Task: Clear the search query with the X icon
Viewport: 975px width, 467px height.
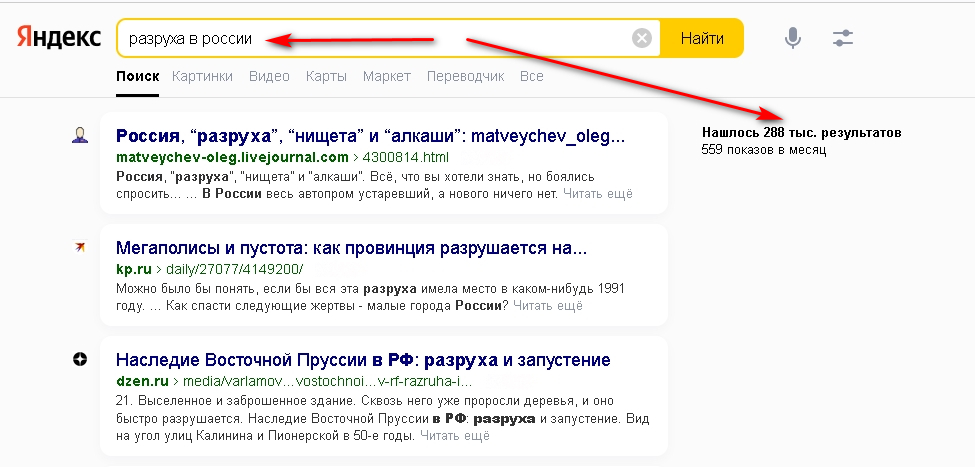Action: click(642, 39)
